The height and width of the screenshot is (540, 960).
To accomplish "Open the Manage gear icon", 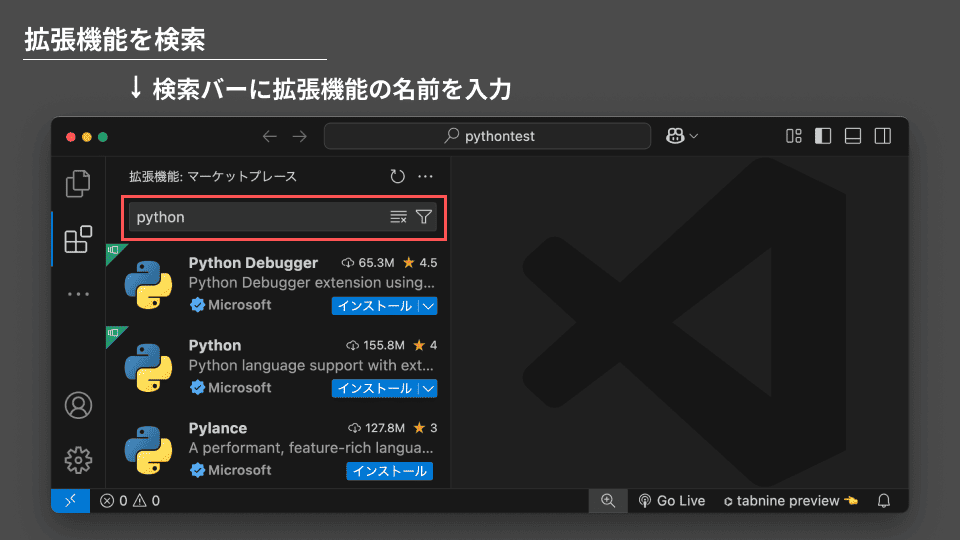I will (78, 460).
